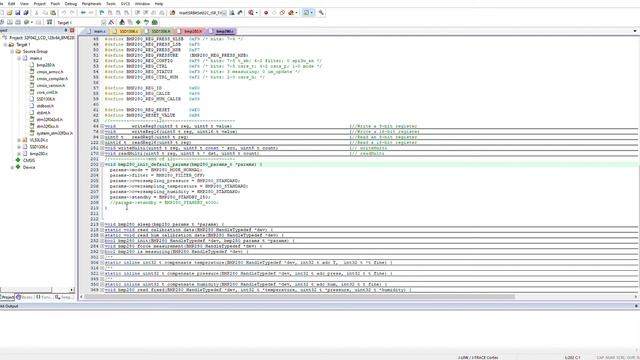
Task: Switch to the bmp280.c editor tab
Action: point(221,31)
